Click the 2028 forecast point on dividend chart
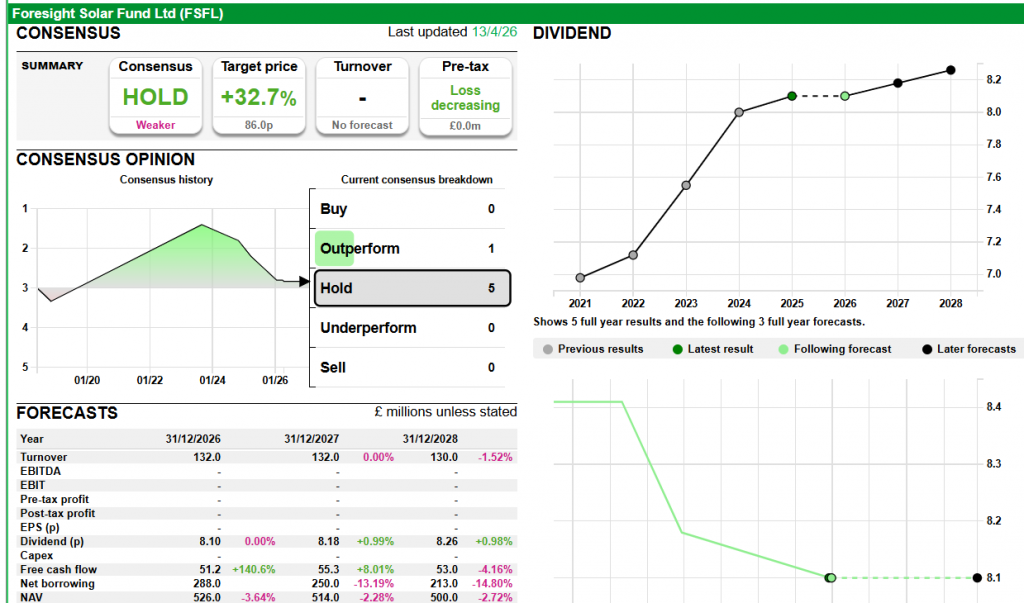 click(951, 70)
